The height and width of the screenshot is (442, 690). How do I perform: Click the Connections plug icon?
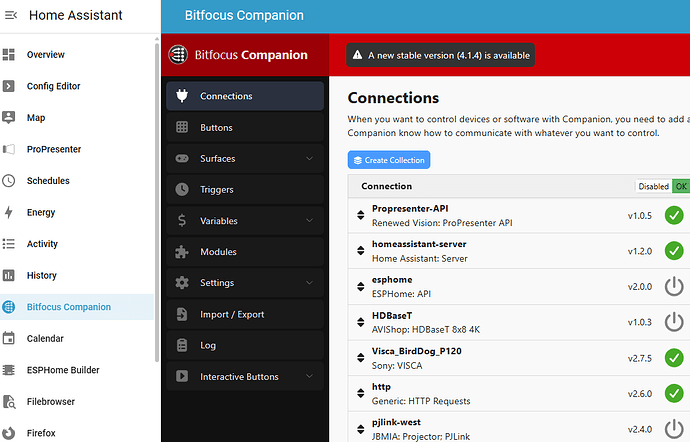(182, 96)
